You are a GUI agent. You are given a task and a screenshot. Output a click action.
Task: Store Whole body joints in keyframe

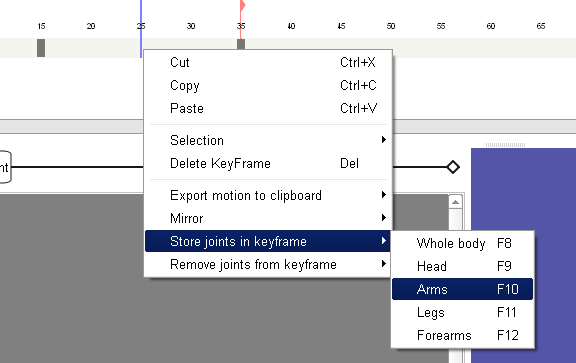(x=462, y=244)
